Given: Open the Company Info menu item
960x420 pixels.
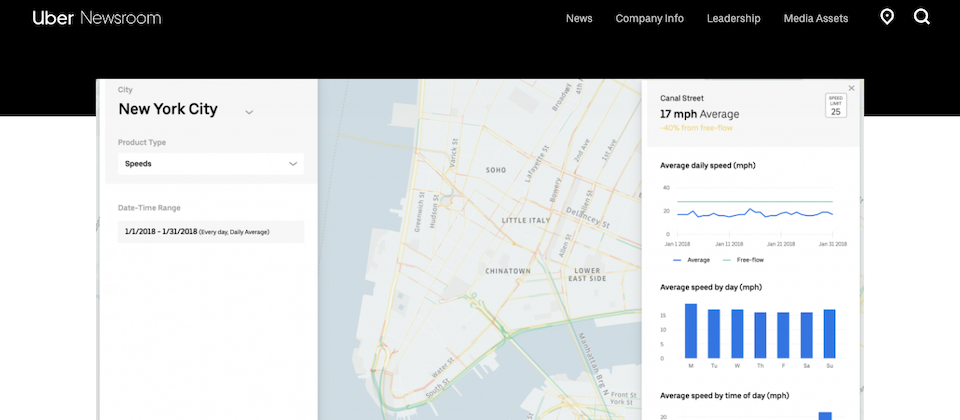Looking at the screenshot, I should (x=650, y=18).
